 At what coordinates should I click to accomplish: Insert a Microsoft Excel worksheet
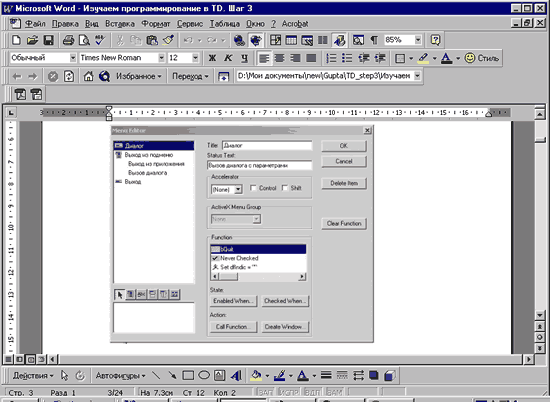click(307, 40)
